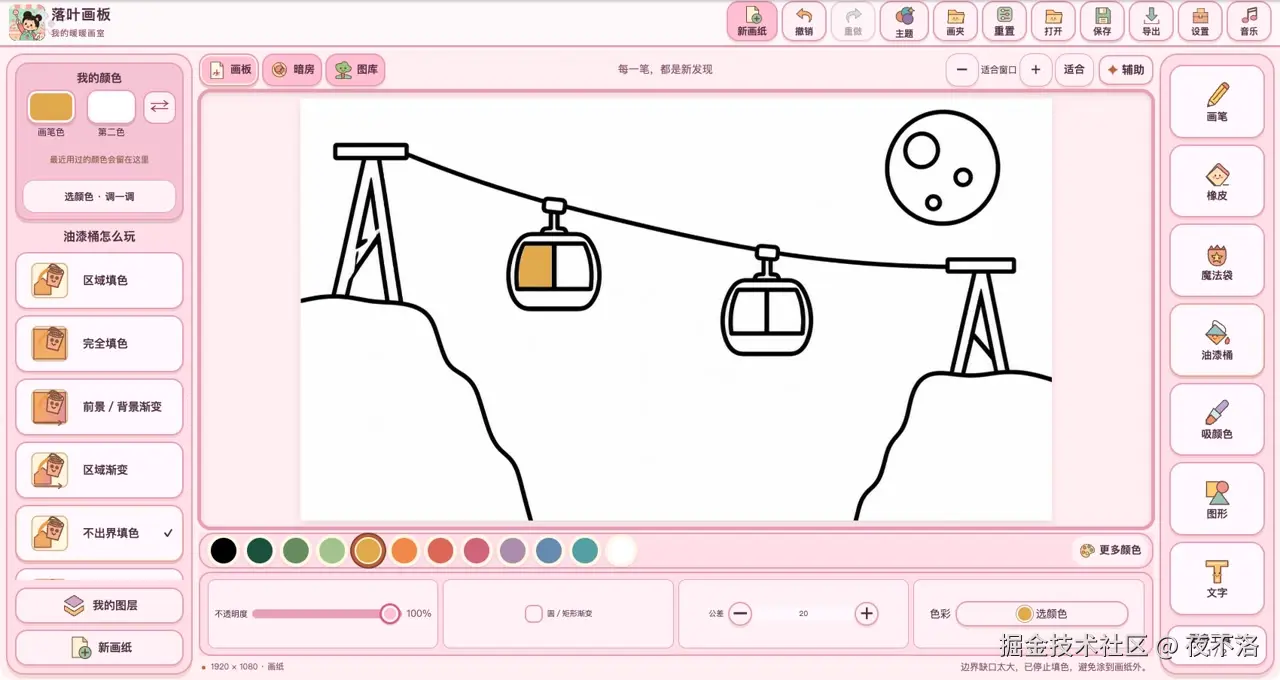The width and height of the screenshot is (1280, 680).
Task: Switch to the 暗房 tab
Action: (x=292, y=70)
